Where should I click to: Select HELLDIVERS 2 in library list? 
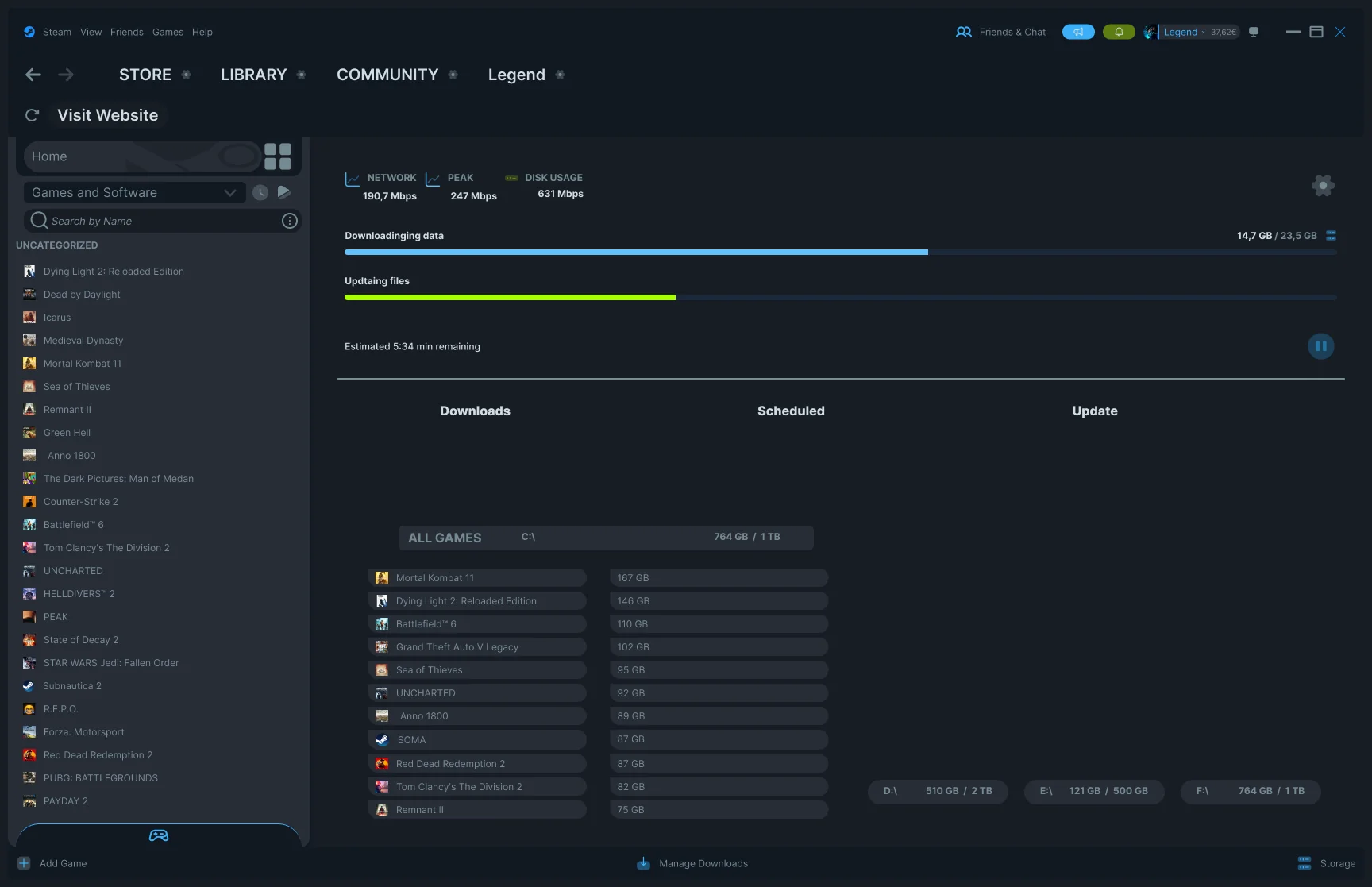coord(79,594)
